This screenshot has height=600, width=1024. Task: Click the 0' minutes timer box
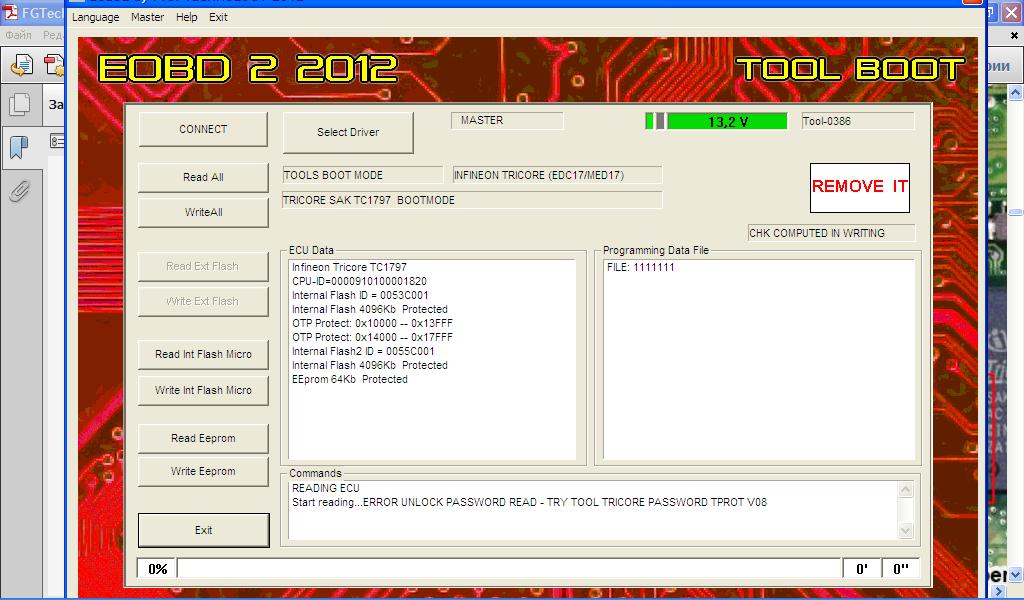point(861,569)
